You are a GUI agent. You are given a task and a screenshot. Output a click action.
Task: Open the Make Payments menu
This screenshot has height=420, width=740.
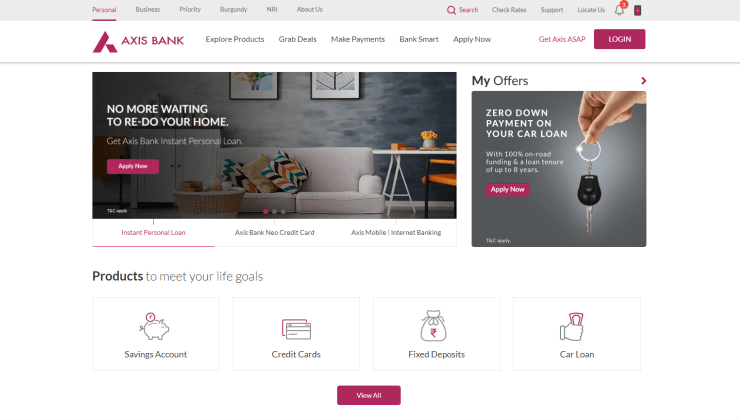358,39
